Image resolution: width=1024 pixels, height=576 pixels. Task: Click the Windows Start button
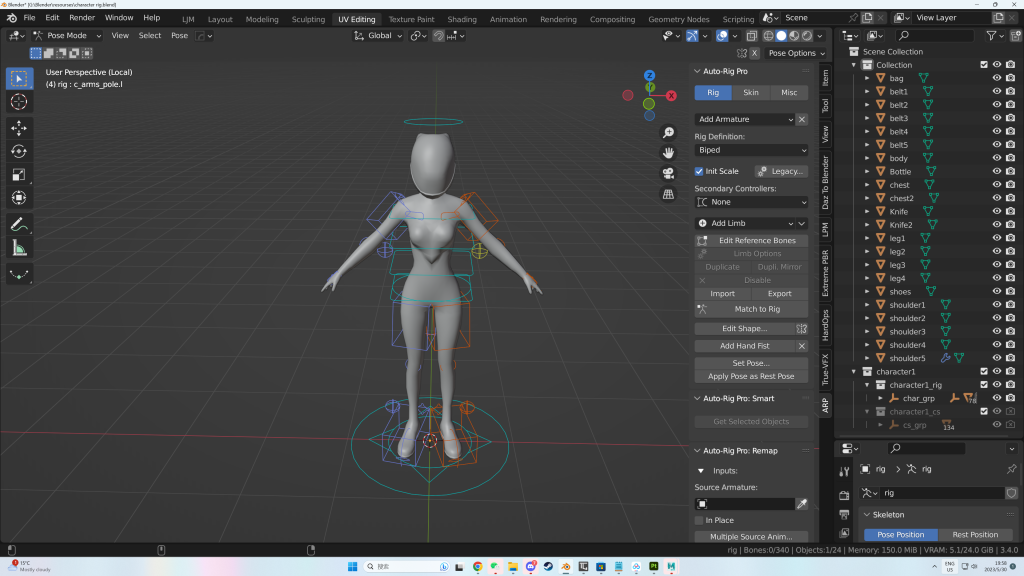[x=353, y=567]
